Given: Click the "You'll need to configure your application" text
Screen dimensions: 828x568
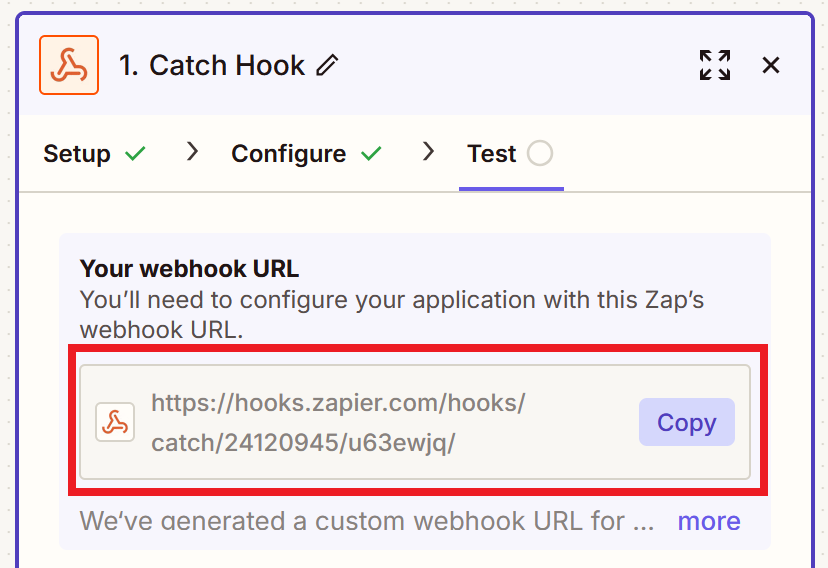Looking at the screenshot, I should [392, 315].
